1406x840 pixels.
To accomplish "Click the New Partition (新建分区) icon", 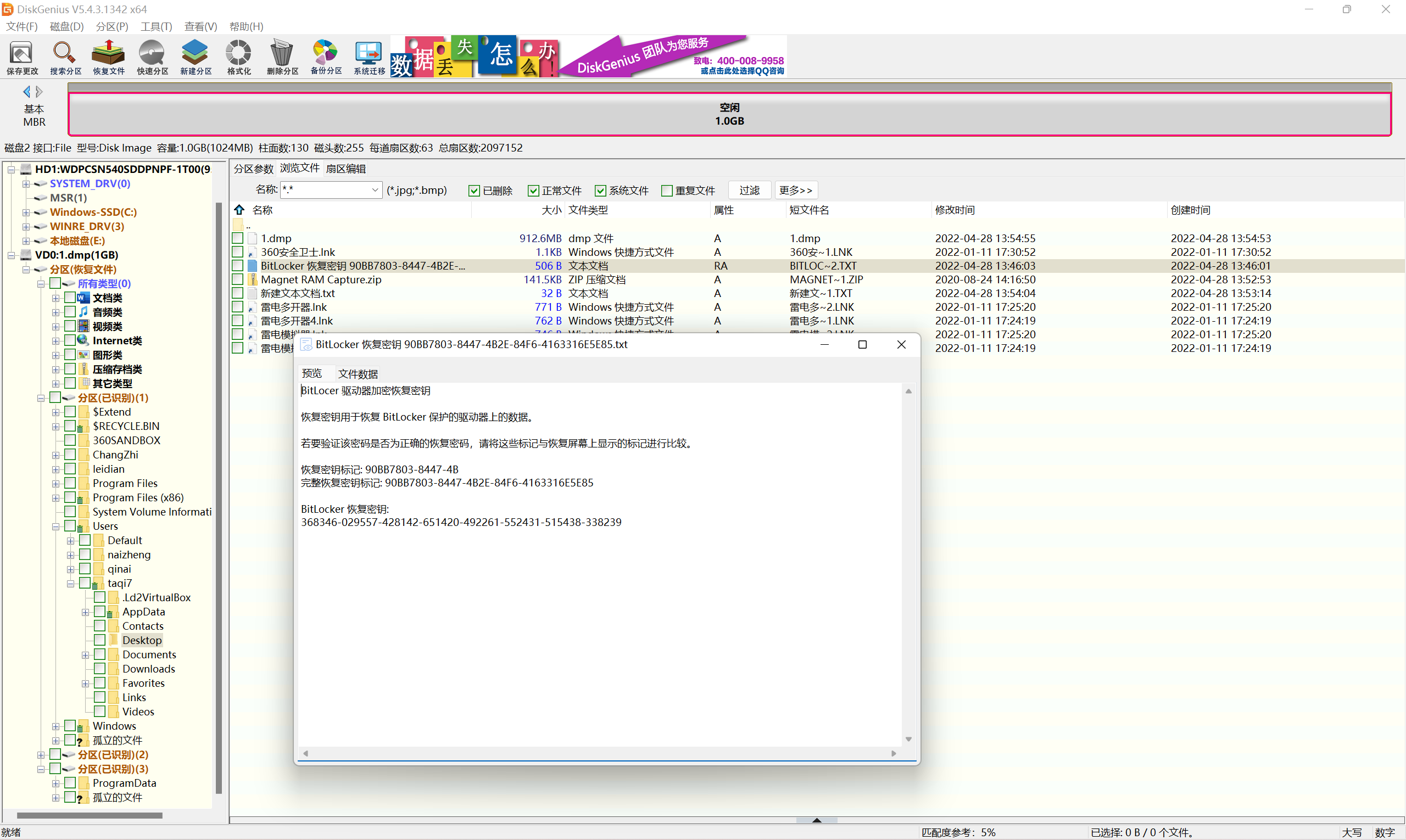I will tap(196, 58).
